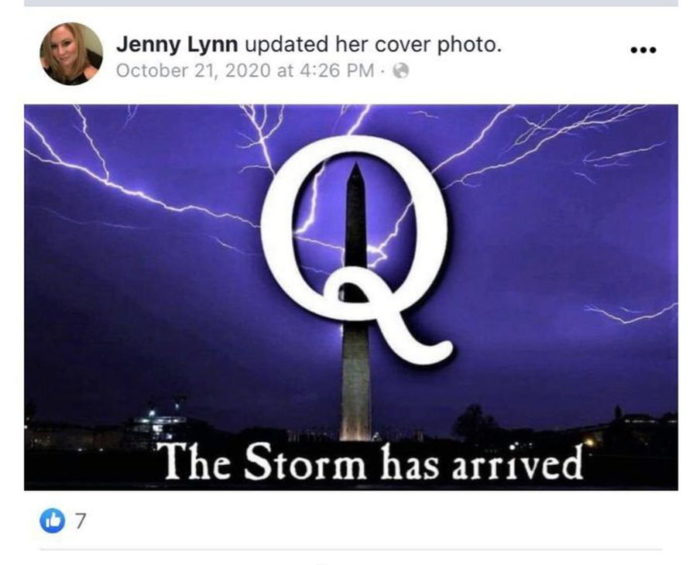Click the large white Q in the photo
Viewport: 696px width, 565px height.
[x=355, y=249]
